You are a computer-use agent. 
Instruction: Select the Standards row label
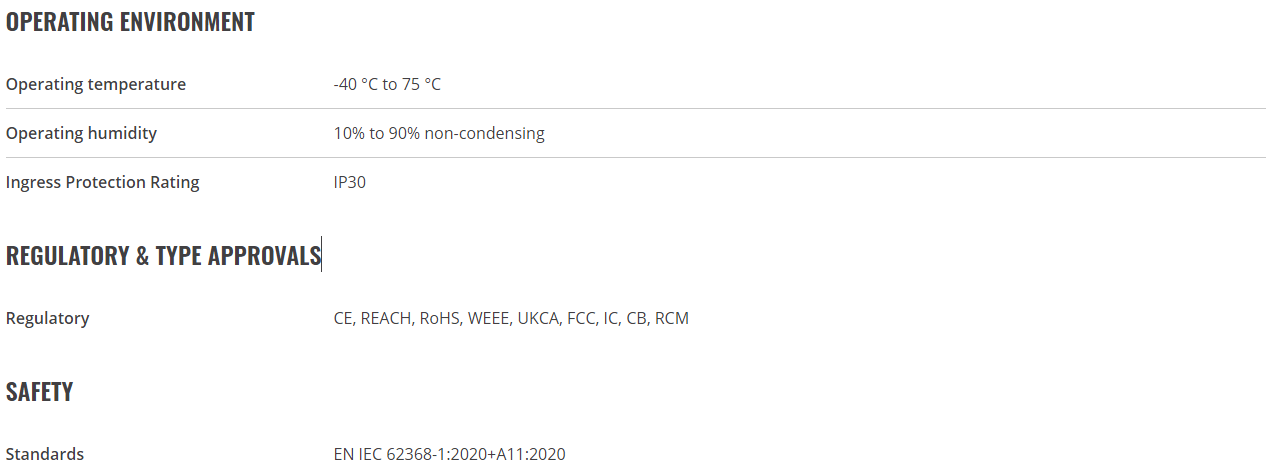pos(45,454)
